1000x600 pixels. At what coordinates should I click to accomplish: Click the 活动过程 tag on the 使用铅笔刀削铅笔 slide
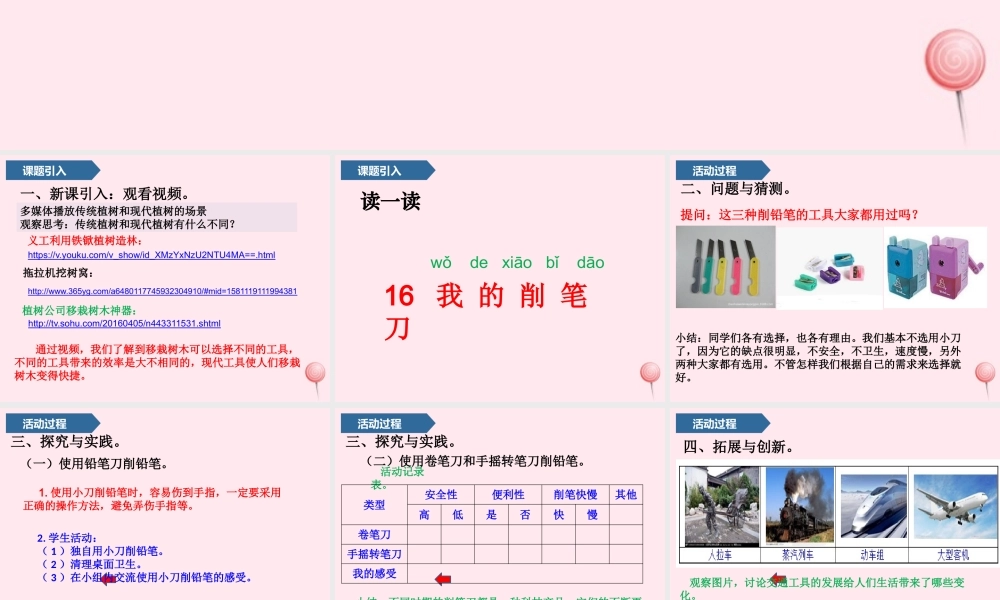(52, 423)
